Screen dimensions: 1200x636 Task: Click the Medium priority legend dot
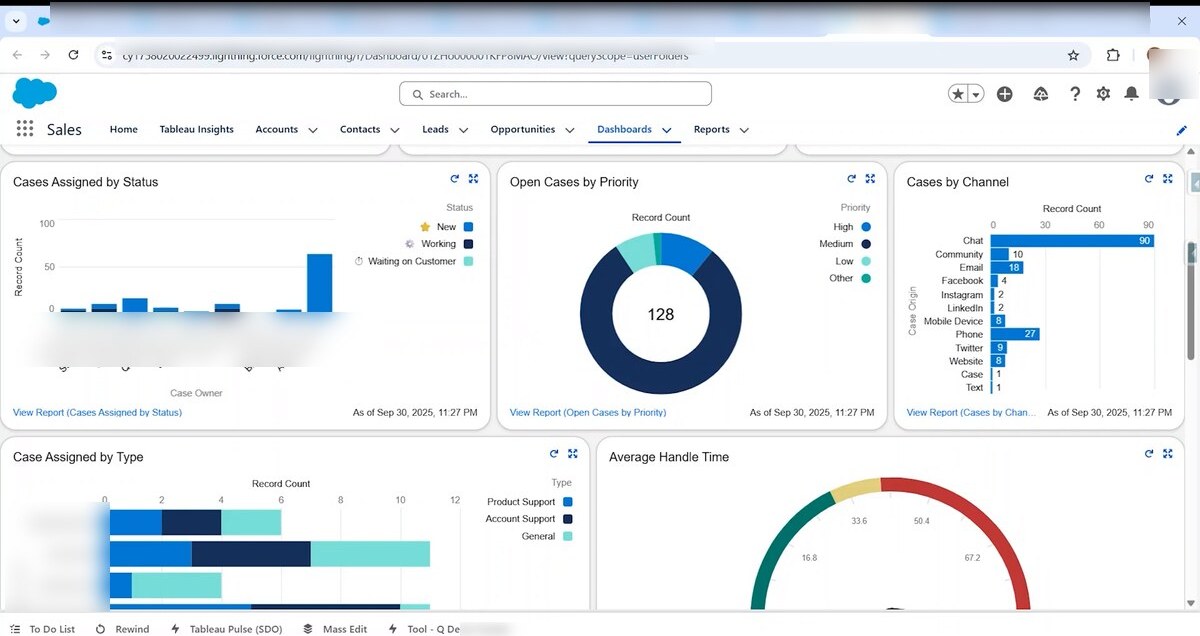coord(866,244)
